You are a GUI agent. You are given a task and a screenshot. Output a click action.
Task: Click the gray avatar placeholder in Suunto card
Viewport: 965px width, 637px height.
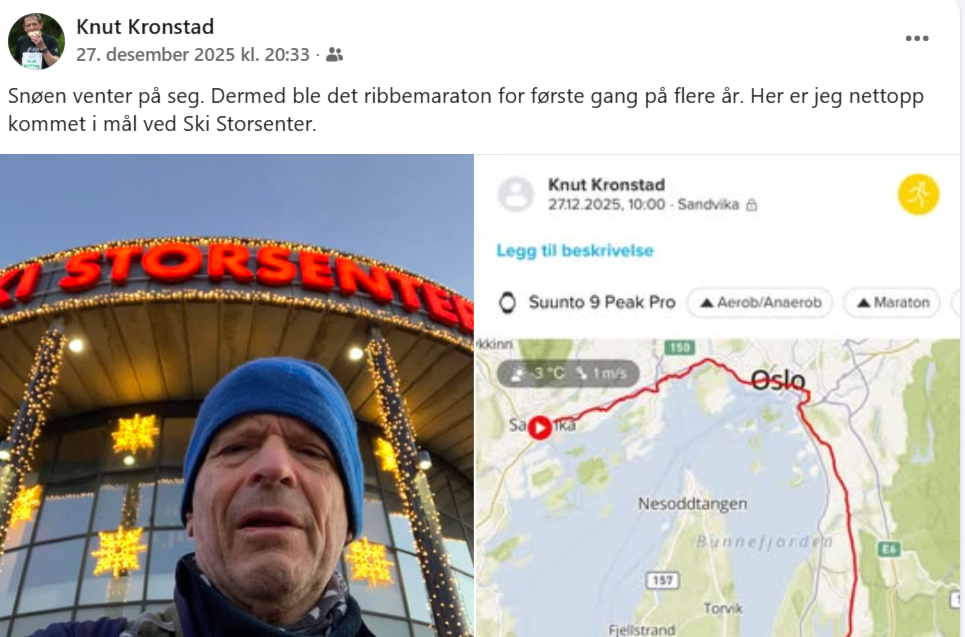click(515, 194)
